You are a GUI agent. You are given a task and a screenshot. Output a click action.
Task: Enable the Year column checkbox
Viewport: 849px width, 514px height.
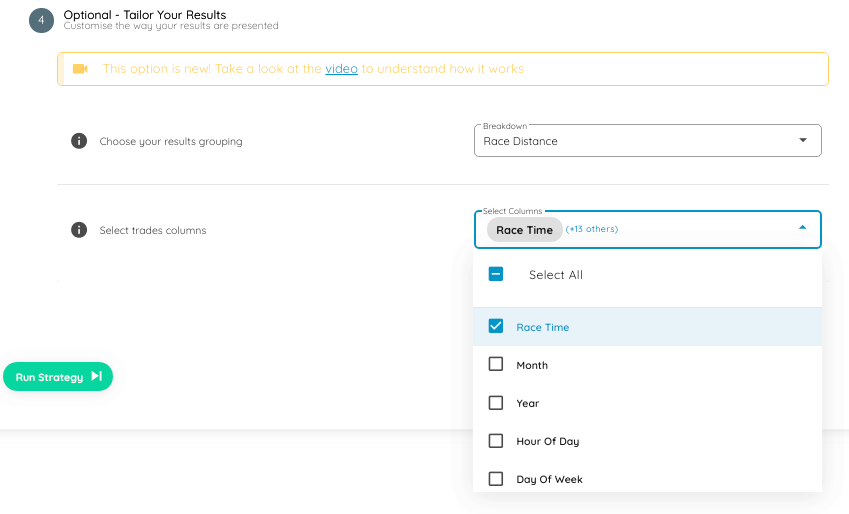click(496, 403)
